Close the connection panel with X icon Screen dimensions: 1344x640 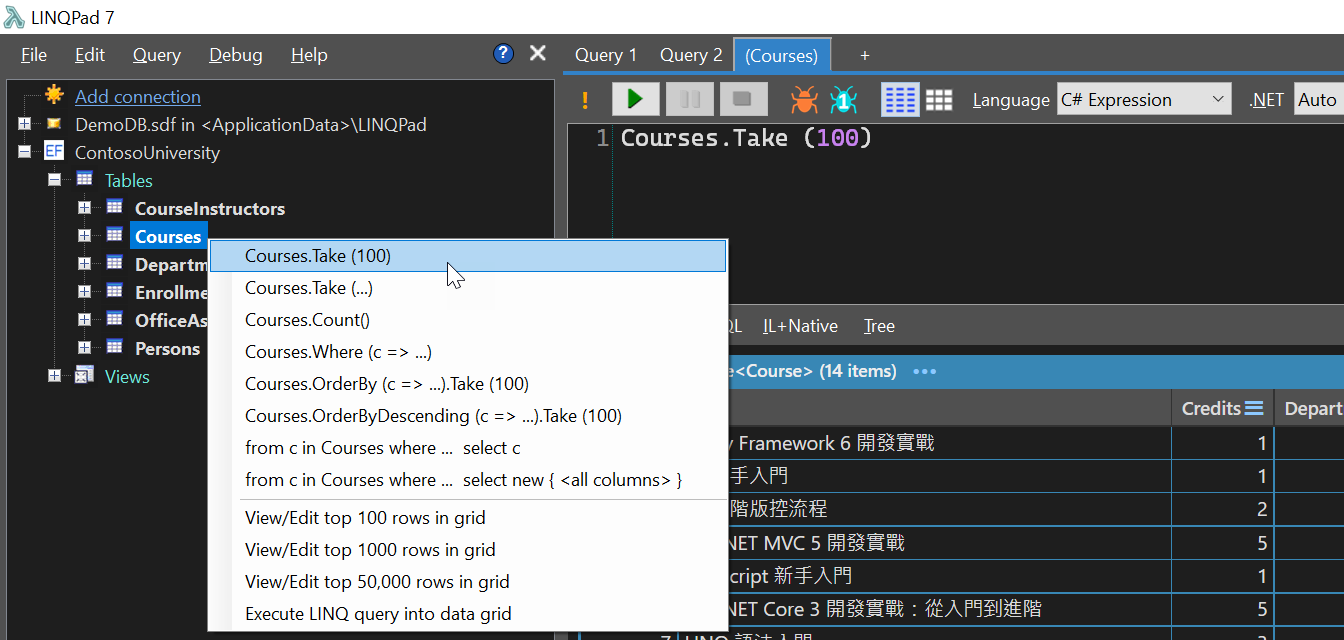[x=538, y=54]
